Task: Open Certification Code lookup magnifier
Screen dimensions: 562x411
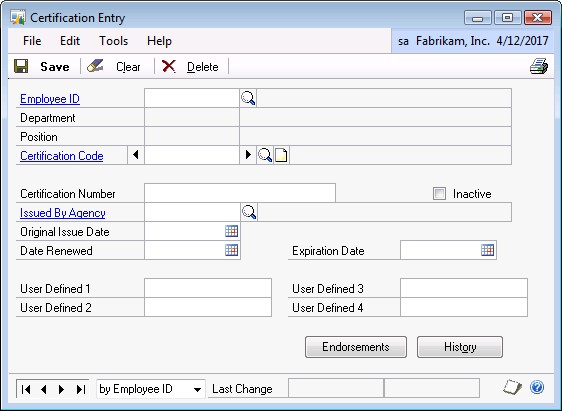Action: click(265, 155)
